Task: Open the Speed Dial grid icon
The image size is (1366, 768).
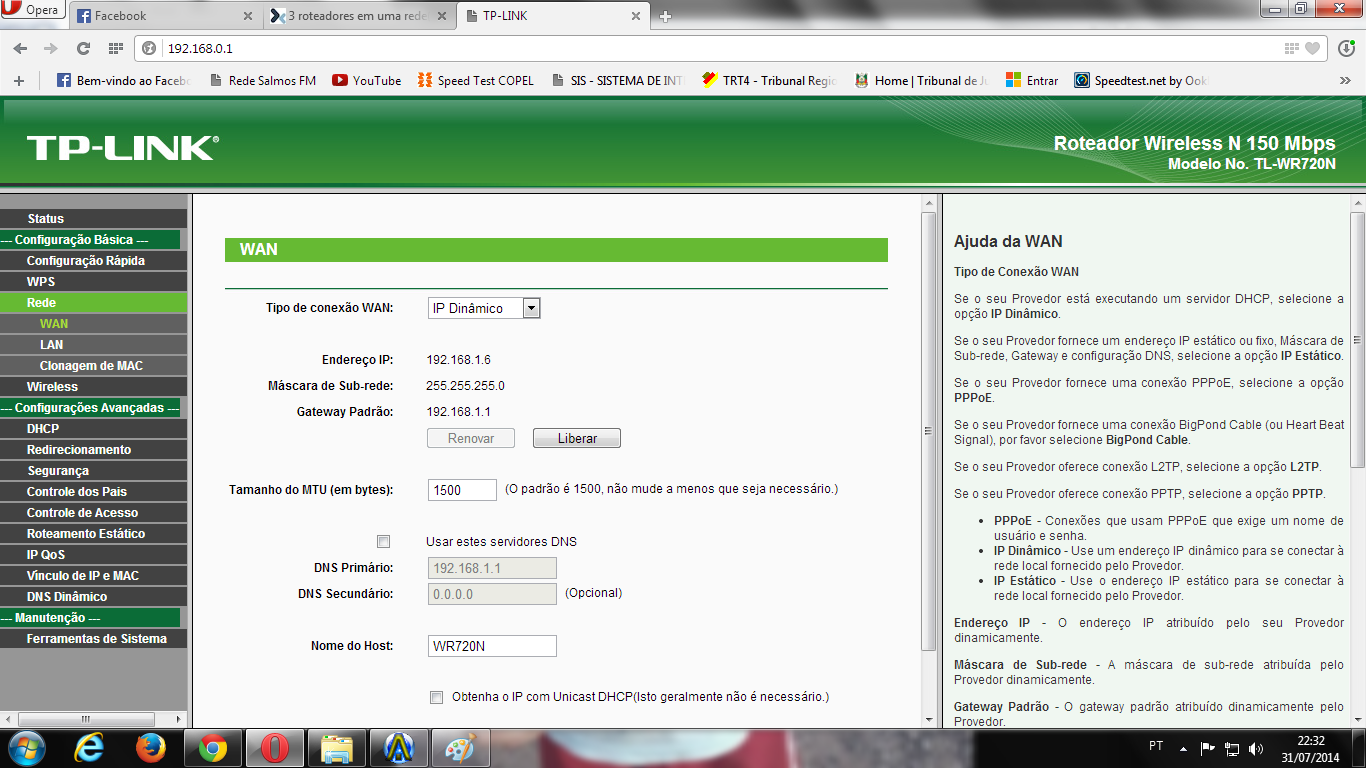Action: (x=115, y=48)
